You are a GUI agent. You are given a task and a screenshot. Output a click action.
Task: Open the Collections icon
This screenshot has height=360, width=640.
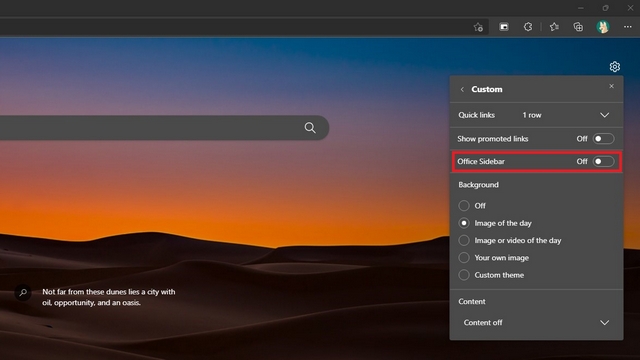(x=578, y=27)
